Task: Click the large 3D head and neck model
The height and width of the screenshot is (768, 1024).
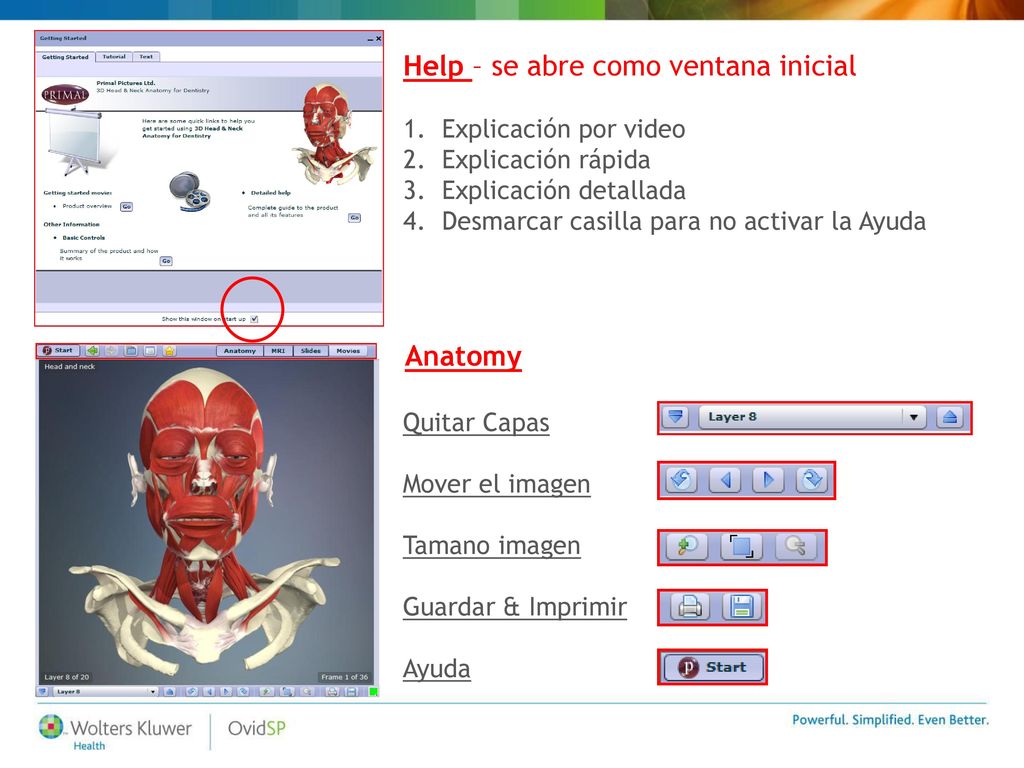Action: pos(206,522)
